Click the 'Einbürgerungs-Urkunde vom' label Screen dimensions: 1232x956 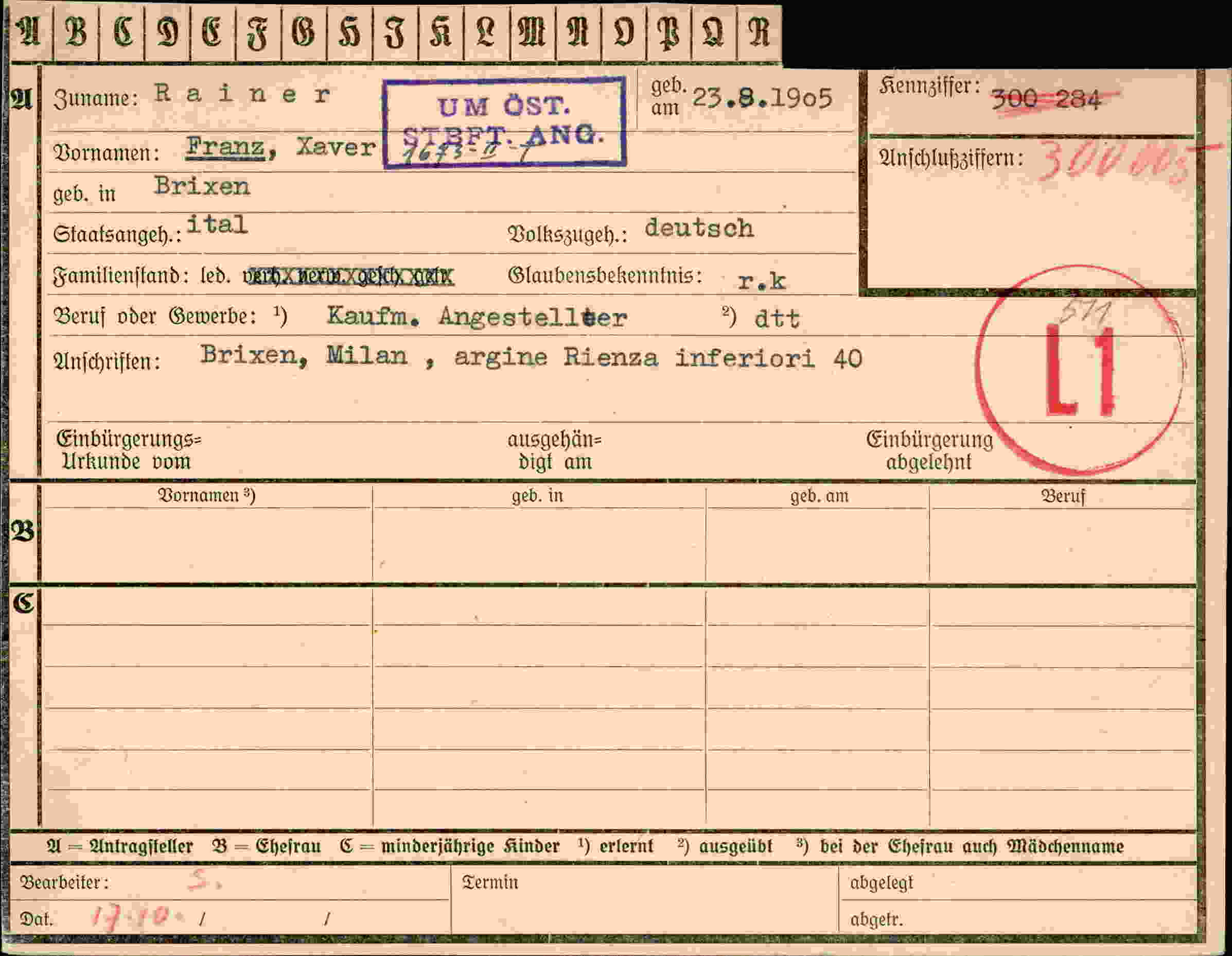click(x=129, y=450)
